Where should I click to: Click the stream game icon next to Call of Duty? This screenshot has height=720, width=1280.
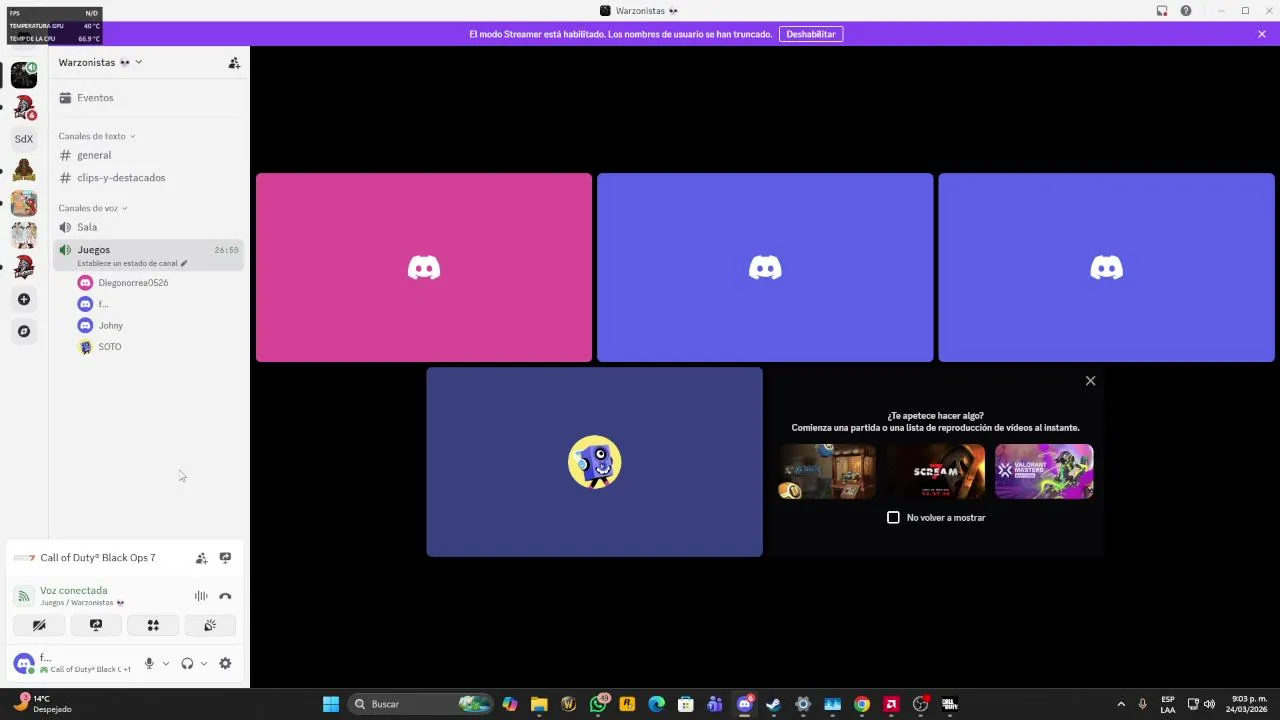tap(225, 558)
